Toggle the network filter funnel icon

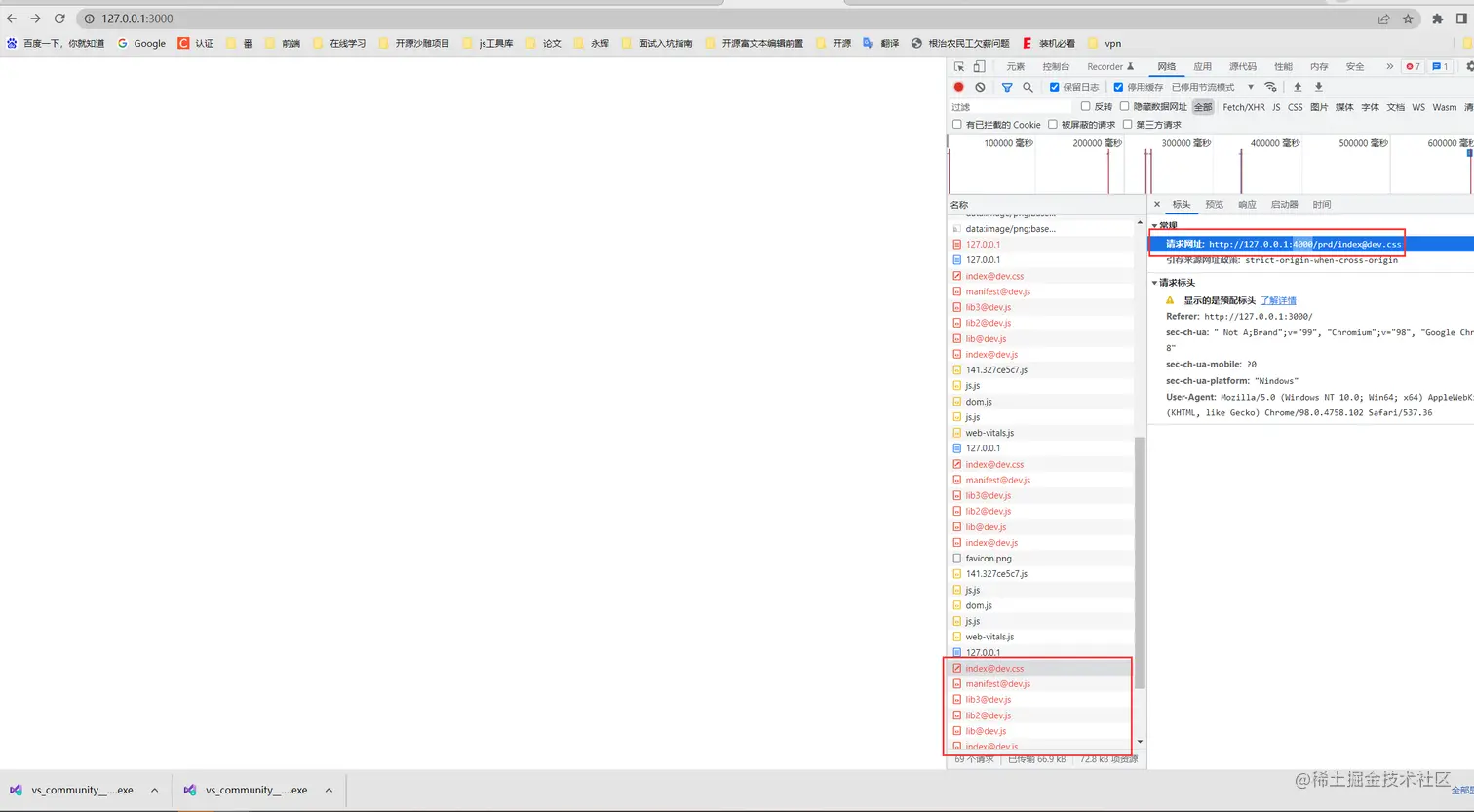point(1007,87)
